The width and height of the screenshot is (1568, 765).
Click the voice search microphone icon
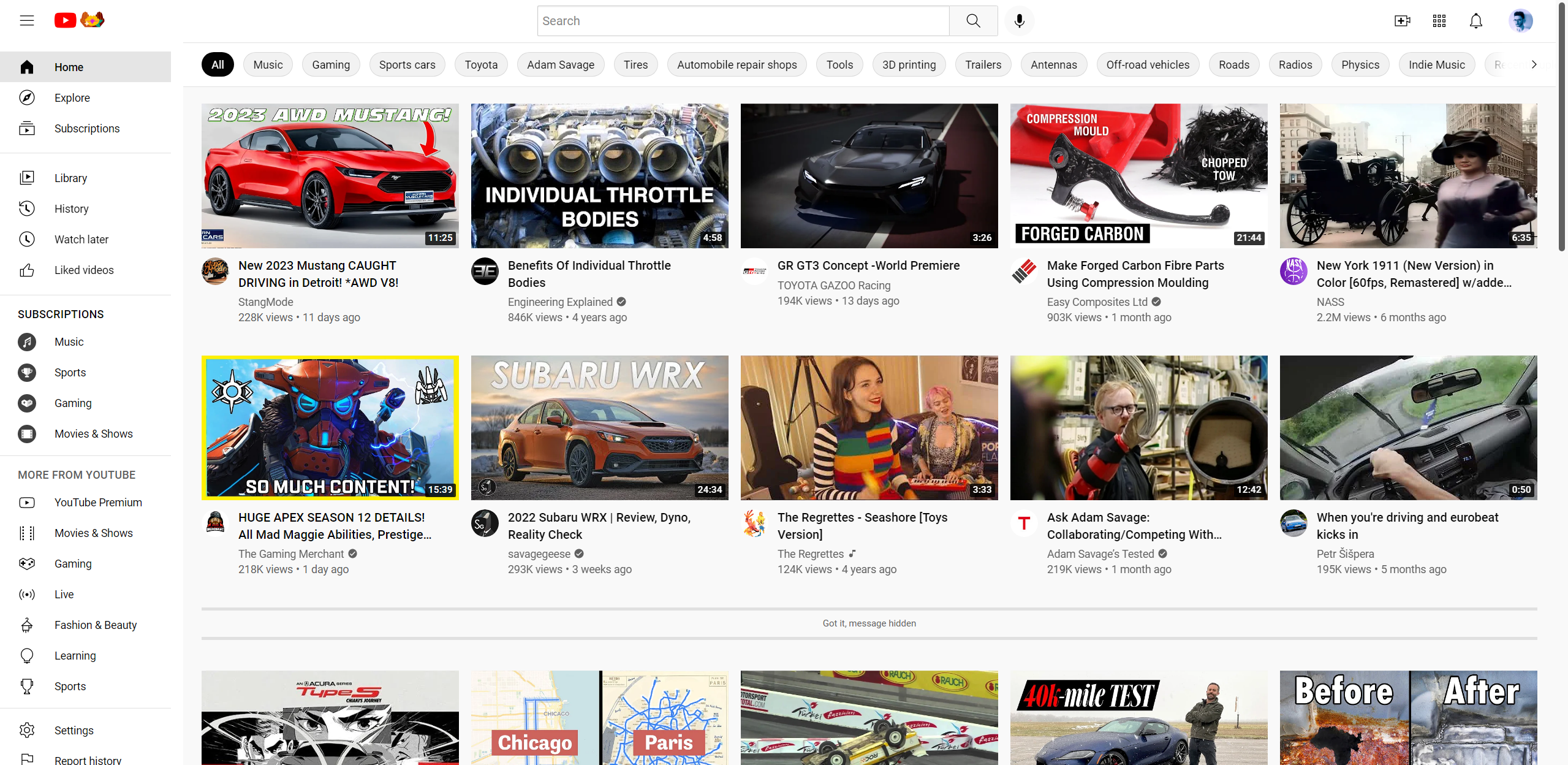pos(1019,21)
